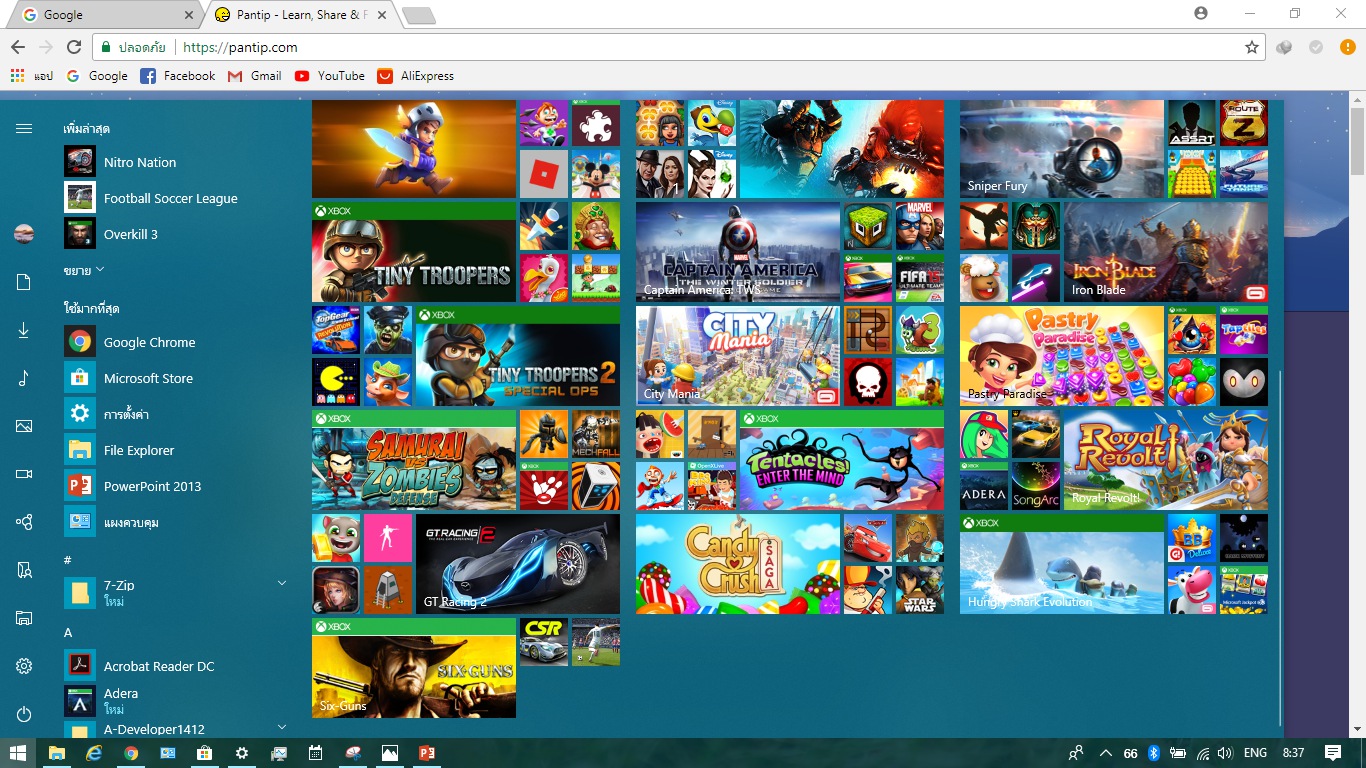This screenshot has height=768, width=1366.
Task: Open the Mickey Mouse small tile
Action: coord(596,174)
